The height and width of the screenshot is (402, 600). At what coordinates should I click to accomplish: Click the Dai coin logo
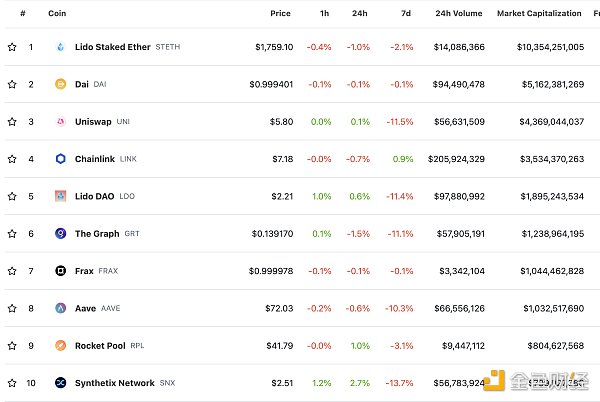[x=60, y=84]
